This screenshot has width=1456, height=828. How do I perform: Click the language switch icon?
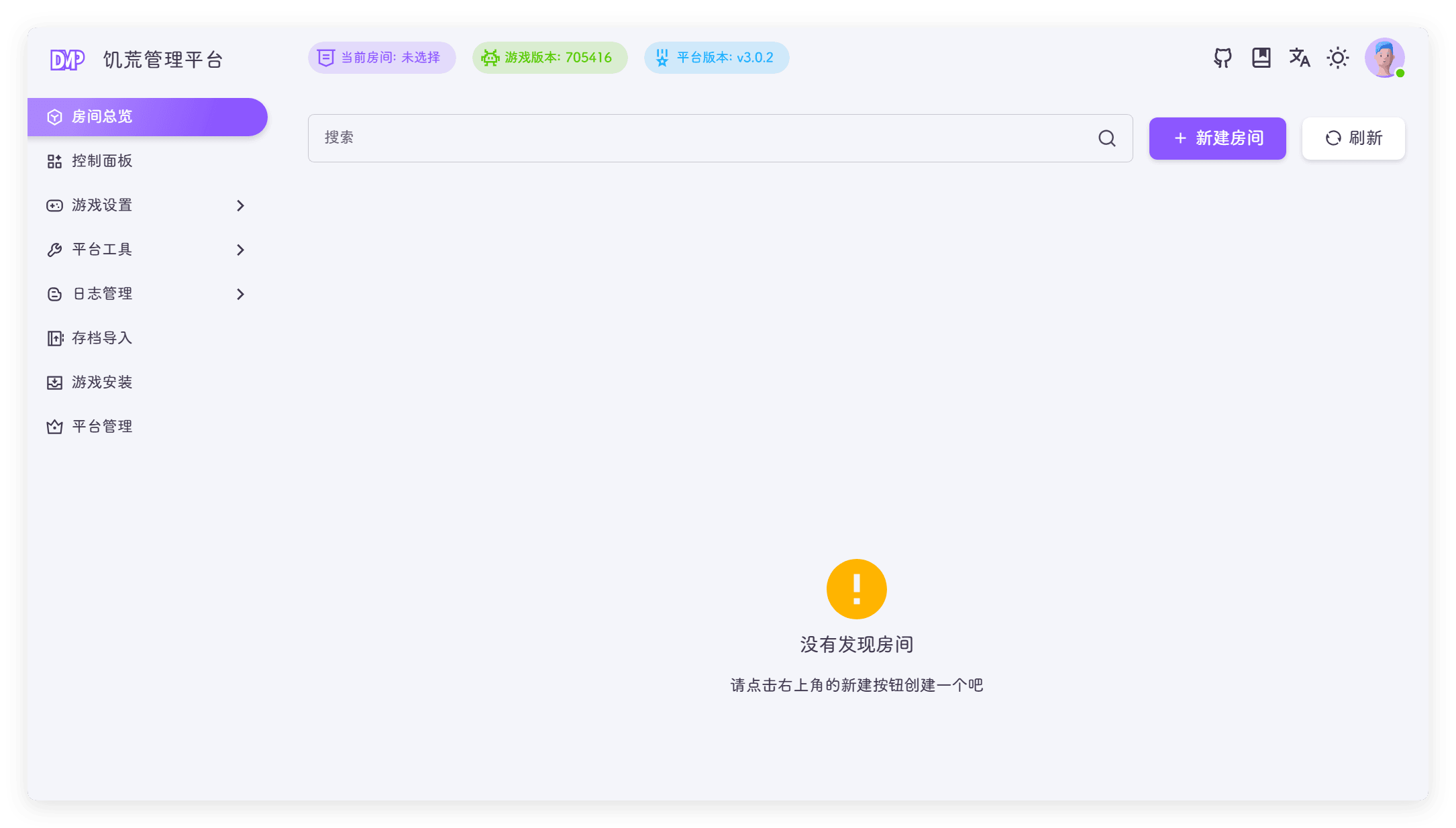pyautogui.click(x=1300, y=58)
